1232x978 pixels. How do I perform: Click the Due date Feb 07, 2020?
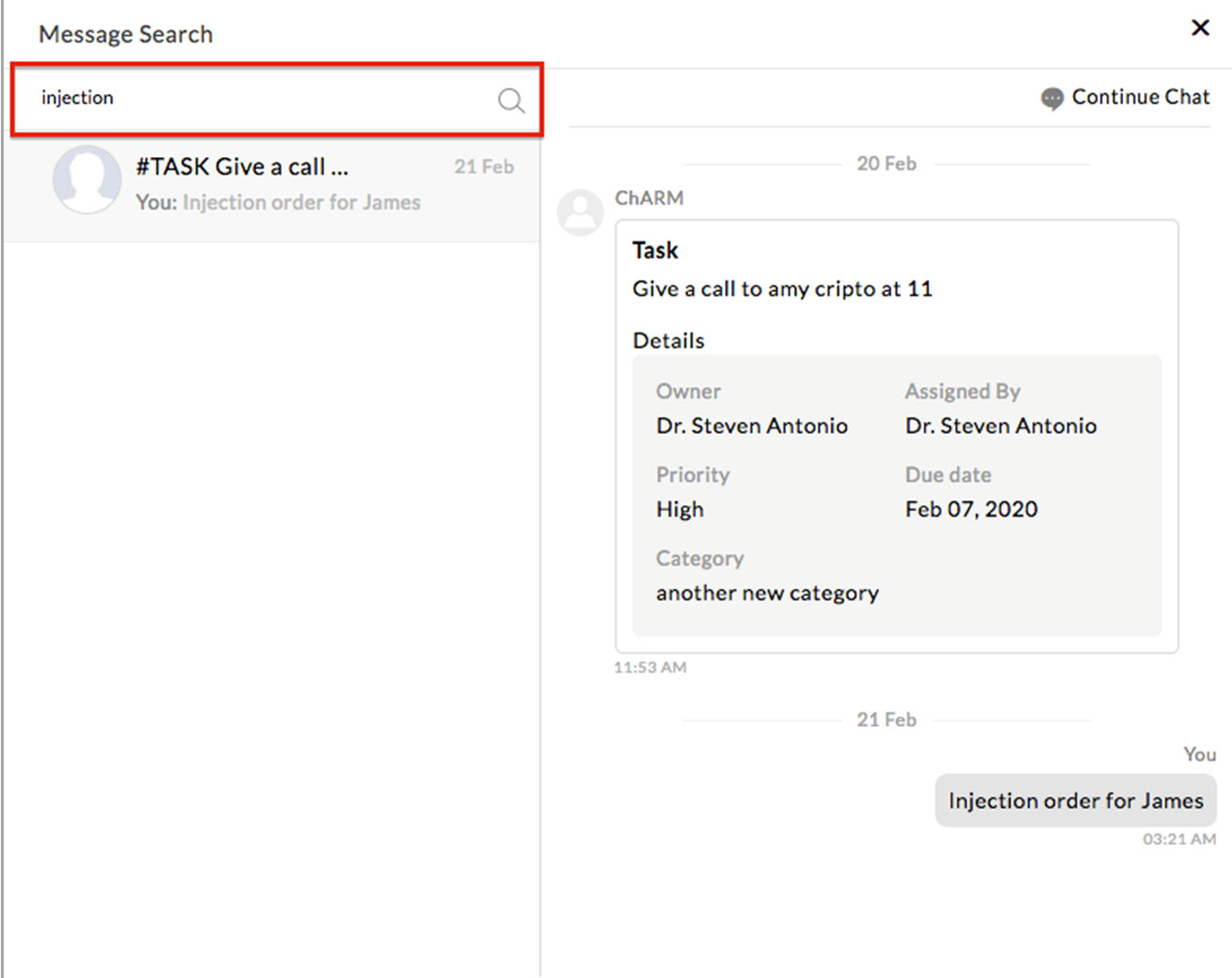pos(971,509)
